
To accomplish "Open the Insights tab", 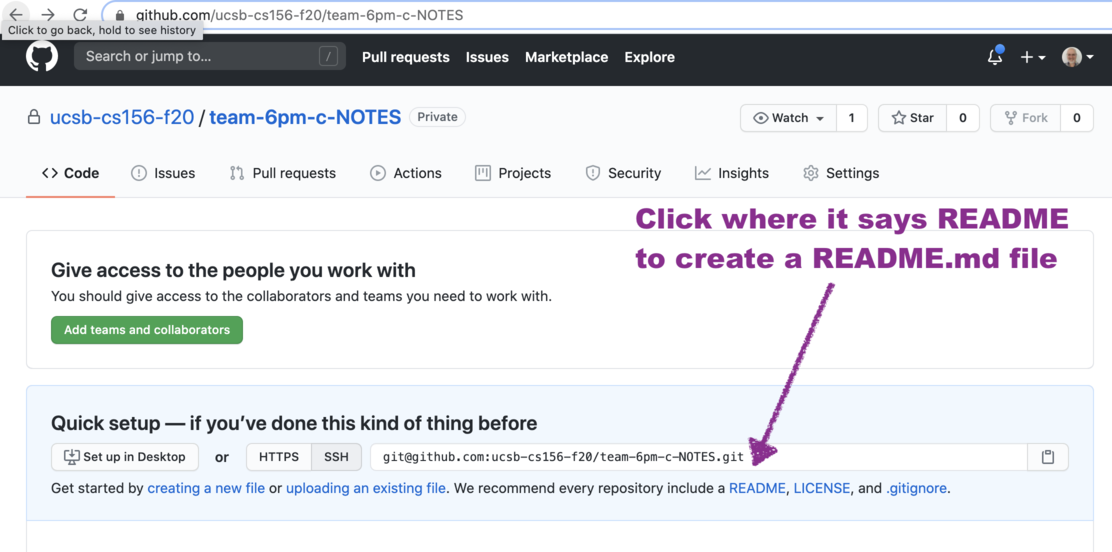I will (731, 173).
